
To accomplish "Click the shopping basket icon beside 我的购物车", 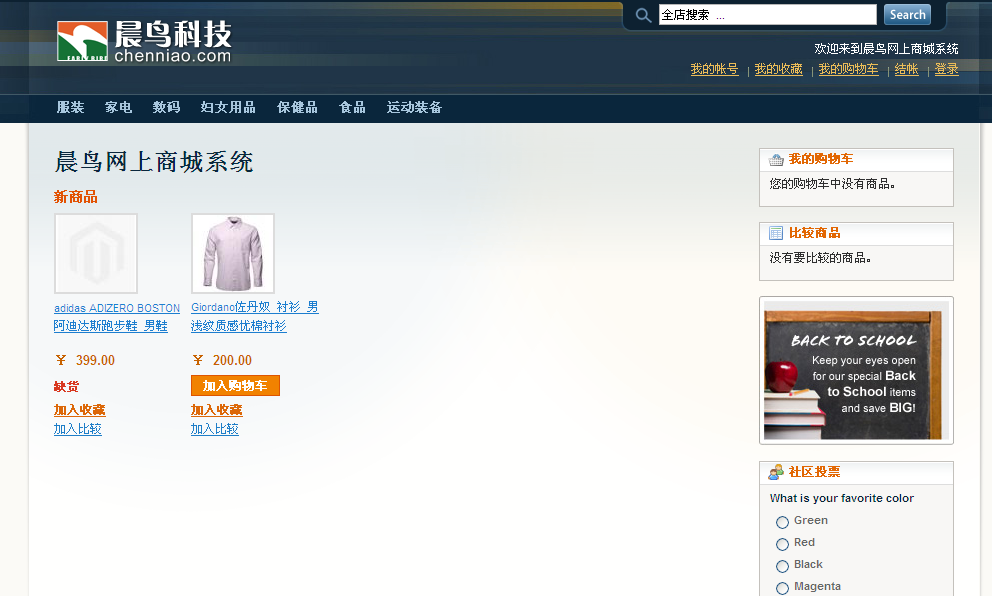I will [x=776, y=159].
